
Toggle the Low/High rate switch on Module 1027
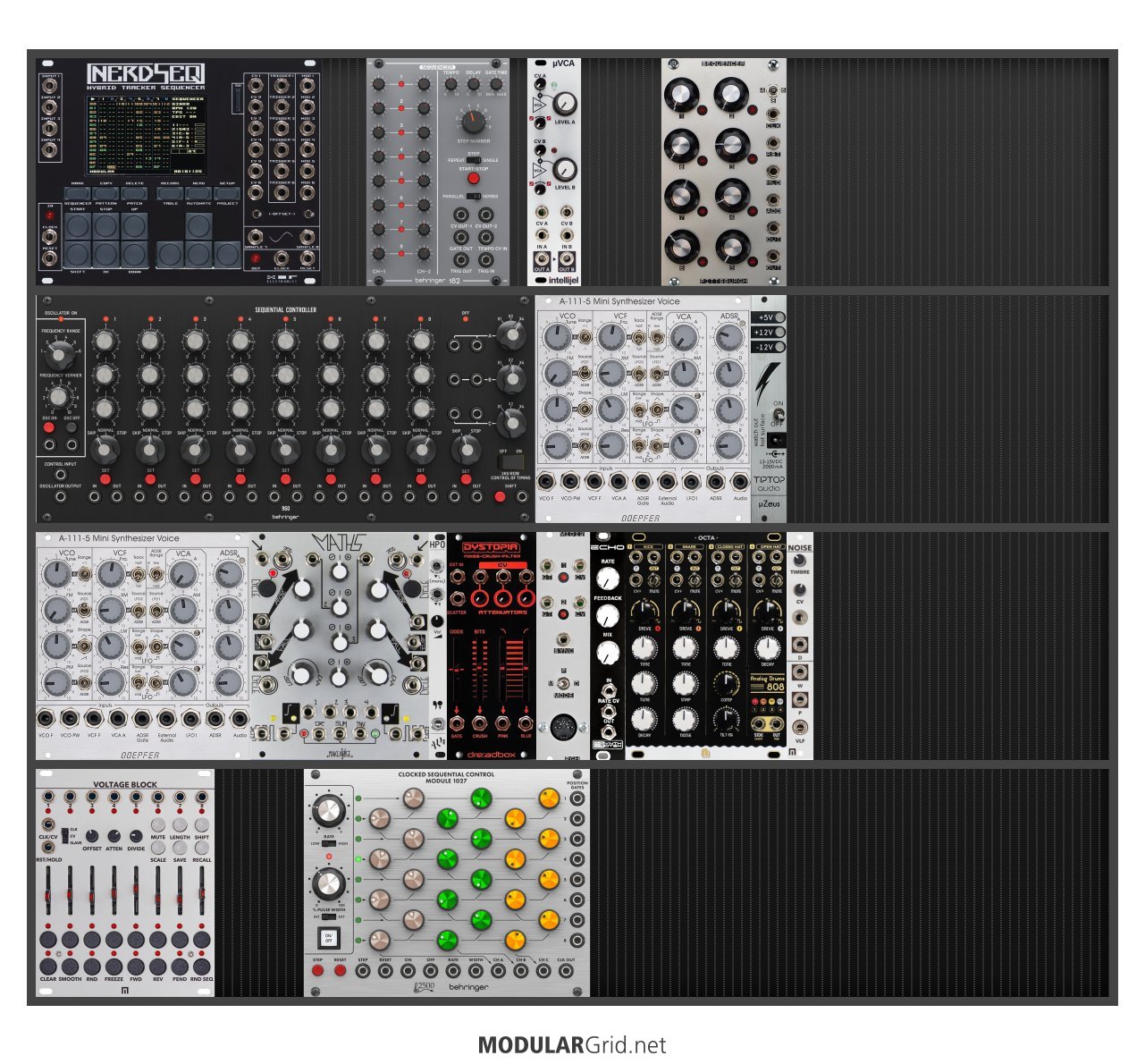328,843
